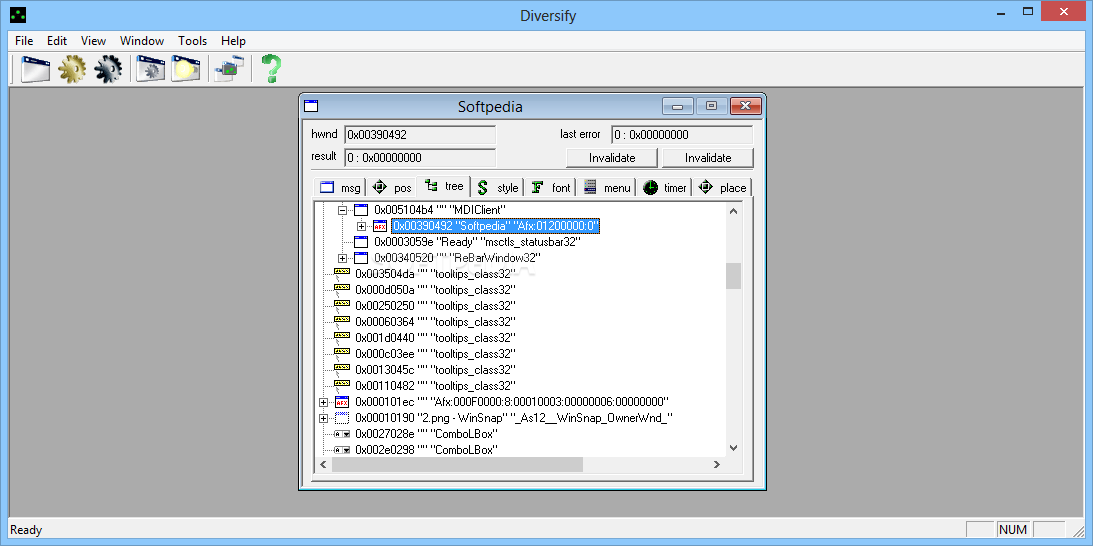Click the Diversify app icon in title bar
This screenshot has width=1093, height=546.
19,14
